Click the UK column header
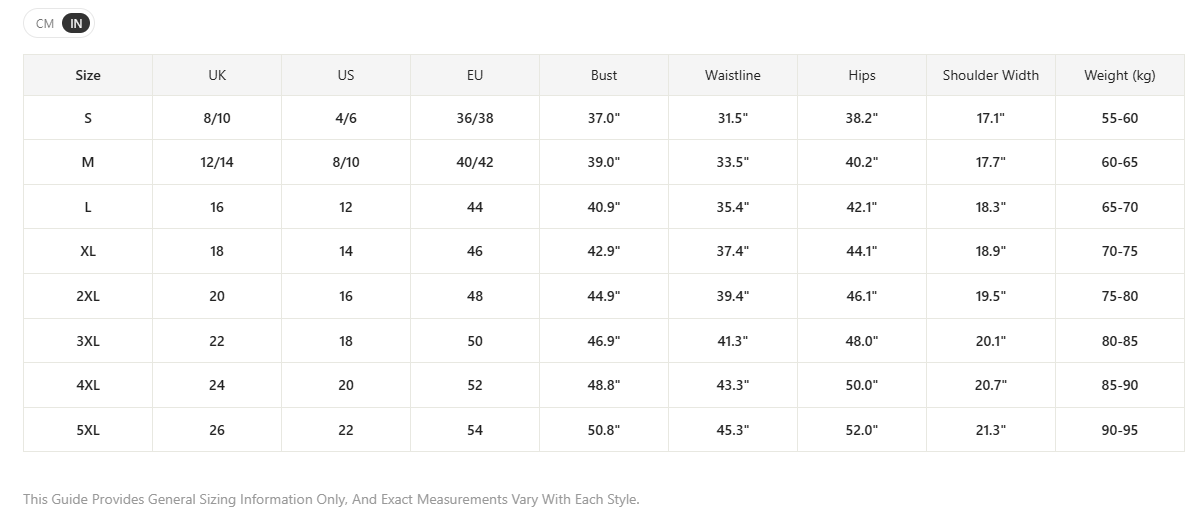The image size is (1201, 525). [217, 75]
